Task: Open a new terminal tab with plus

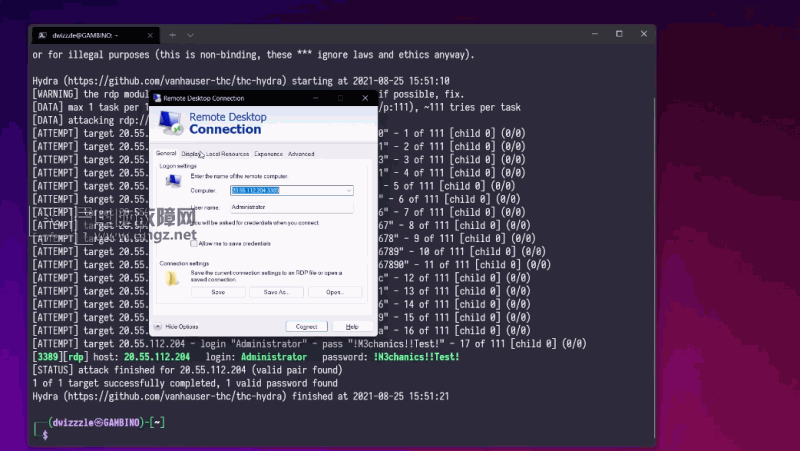Action: (x=172, y=35)
